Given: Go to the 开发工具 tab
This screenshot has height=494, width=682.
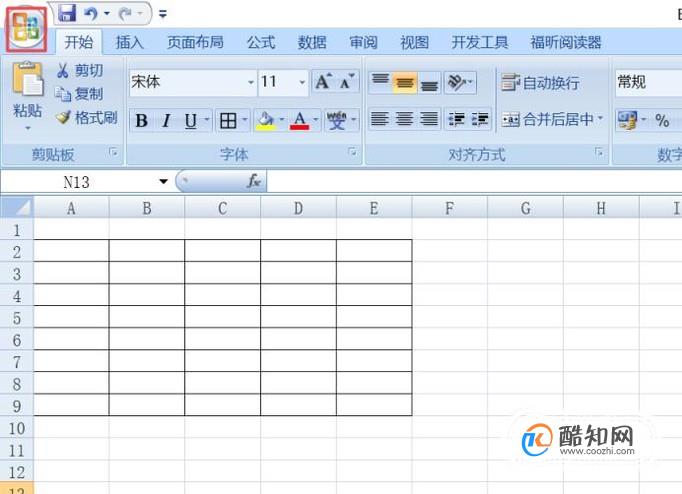Looking at the screenshot, I should click(x=480, y=42).
